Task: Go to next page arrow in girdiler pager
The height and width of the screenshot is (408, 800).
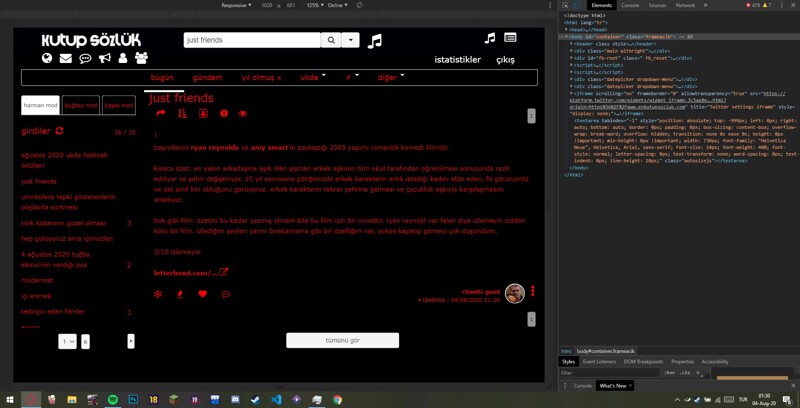Action: (131, 341)
